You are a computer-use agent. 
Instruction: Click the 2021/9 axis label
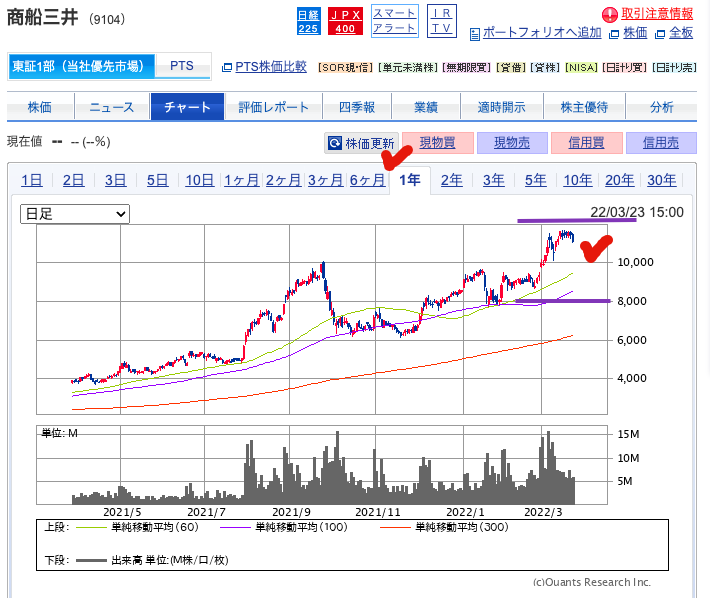[x=291, y=512]
